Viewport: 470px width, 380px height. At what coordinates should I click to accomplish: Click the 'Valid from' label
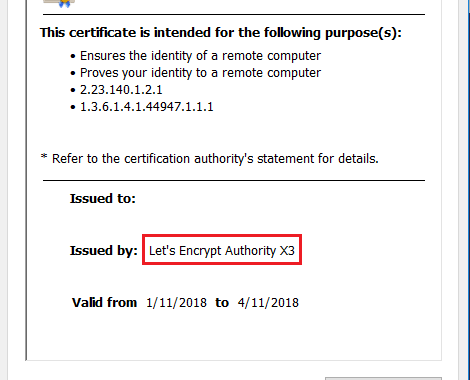104,302
